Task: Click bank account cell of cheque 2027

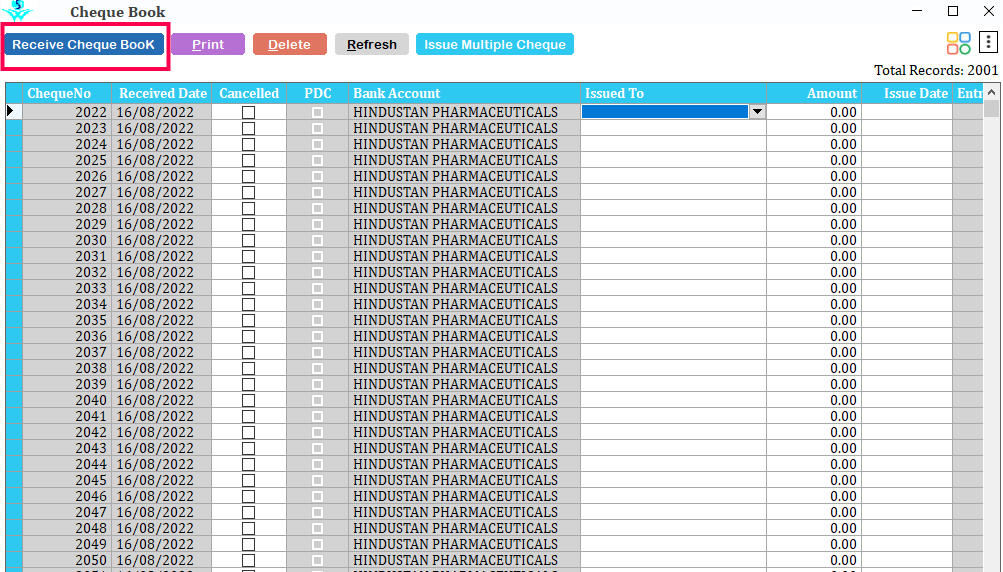Action: [464, 193]
